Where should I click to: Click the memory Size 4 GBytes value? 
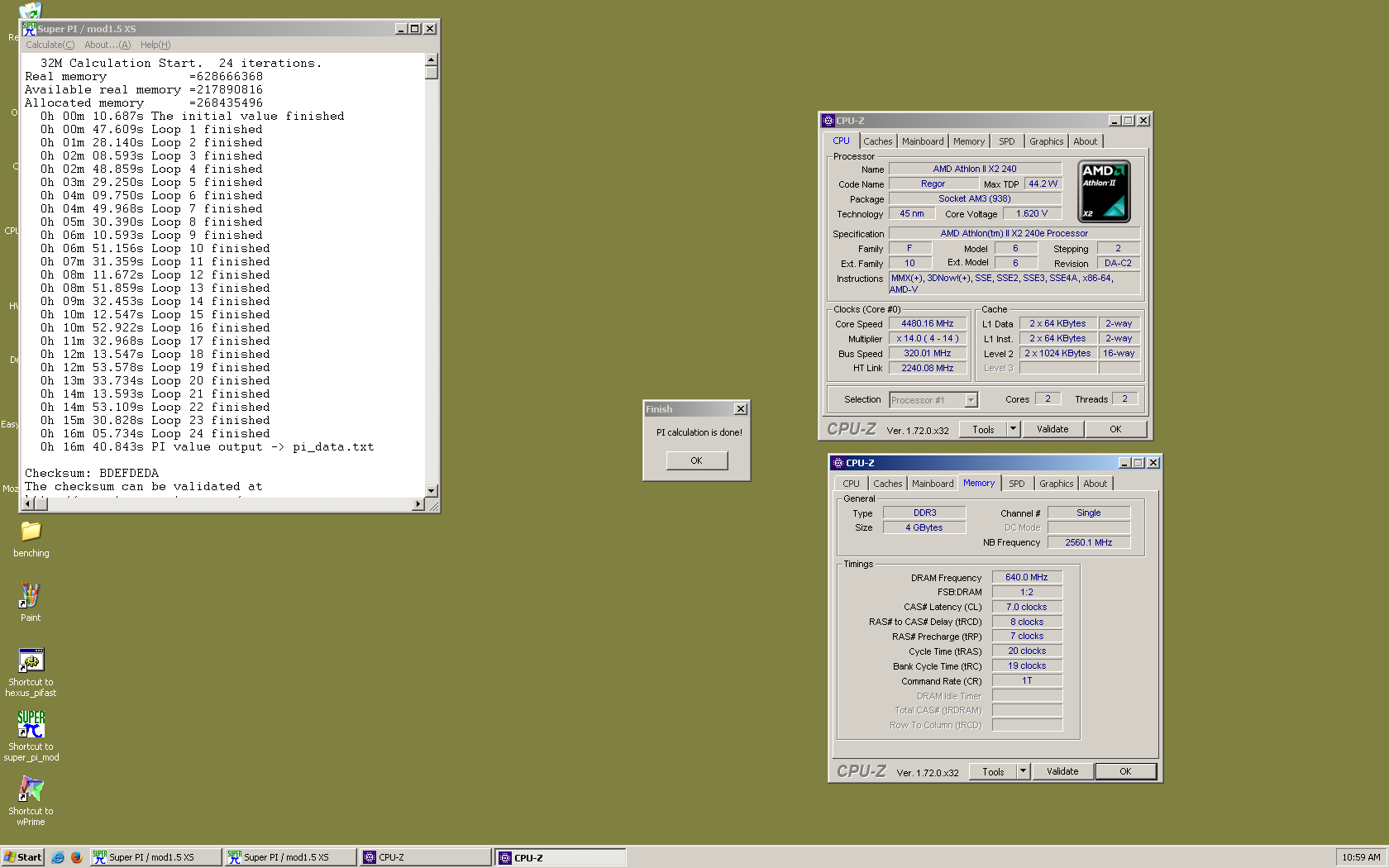tap(924, 528)
